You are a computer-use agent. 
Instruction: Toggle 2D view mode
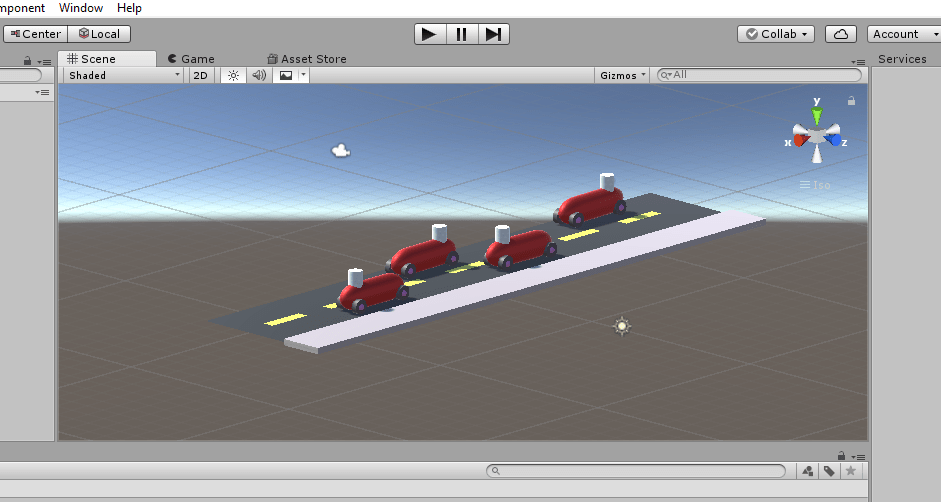click(x=201, y=75)
